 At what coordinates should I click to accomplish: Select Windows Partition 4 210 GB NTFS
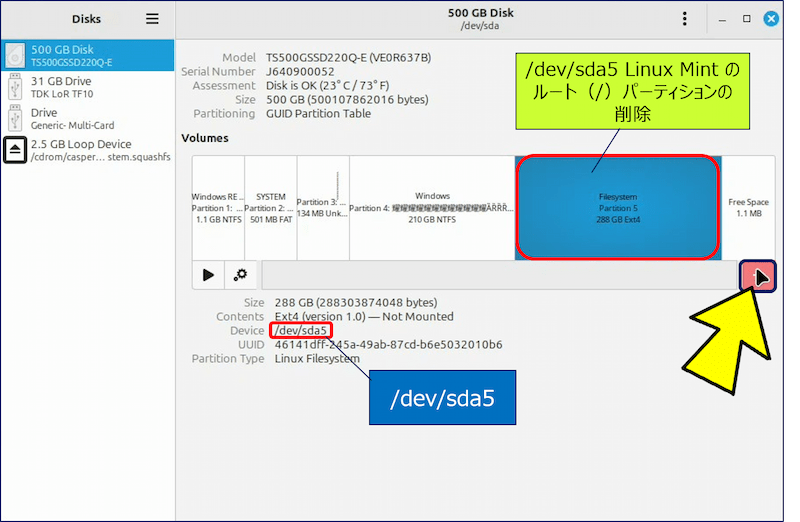[432, 207]
